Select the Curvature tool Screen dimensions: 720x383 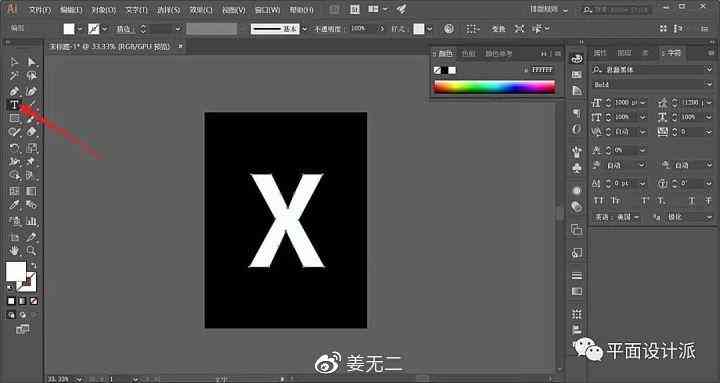(x=31, y=91)
